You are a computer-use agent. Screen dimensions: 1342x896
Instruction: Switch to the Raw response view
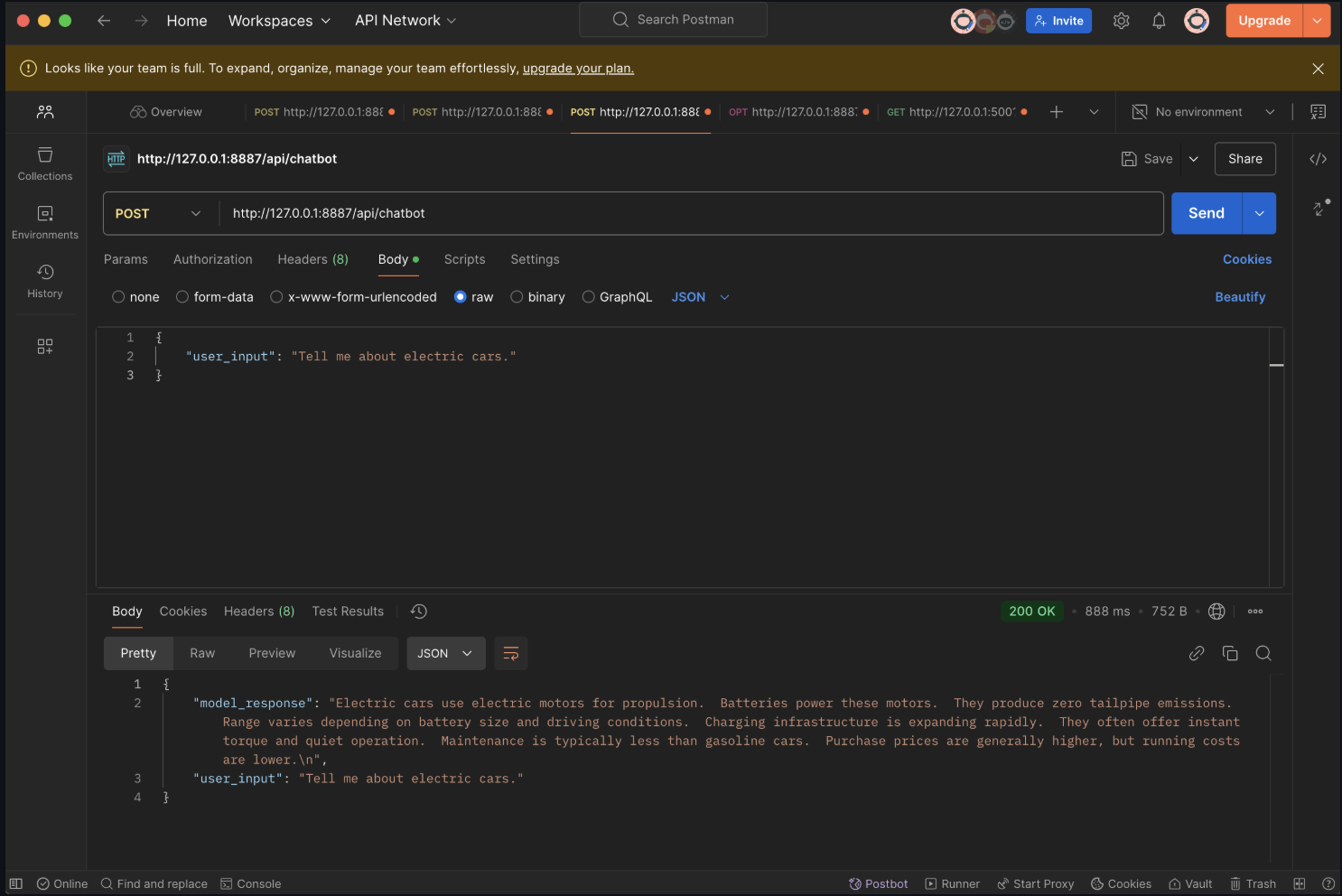click(x=202, y=653)
